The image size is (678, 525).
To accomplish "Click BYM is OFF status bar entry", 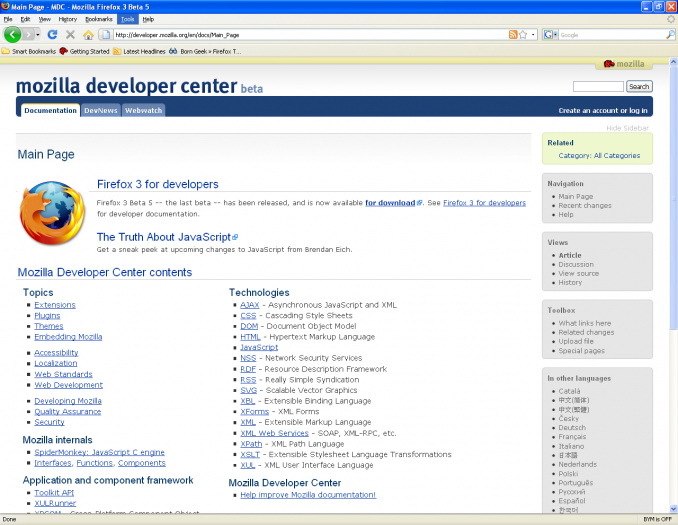I will (657, 519).
